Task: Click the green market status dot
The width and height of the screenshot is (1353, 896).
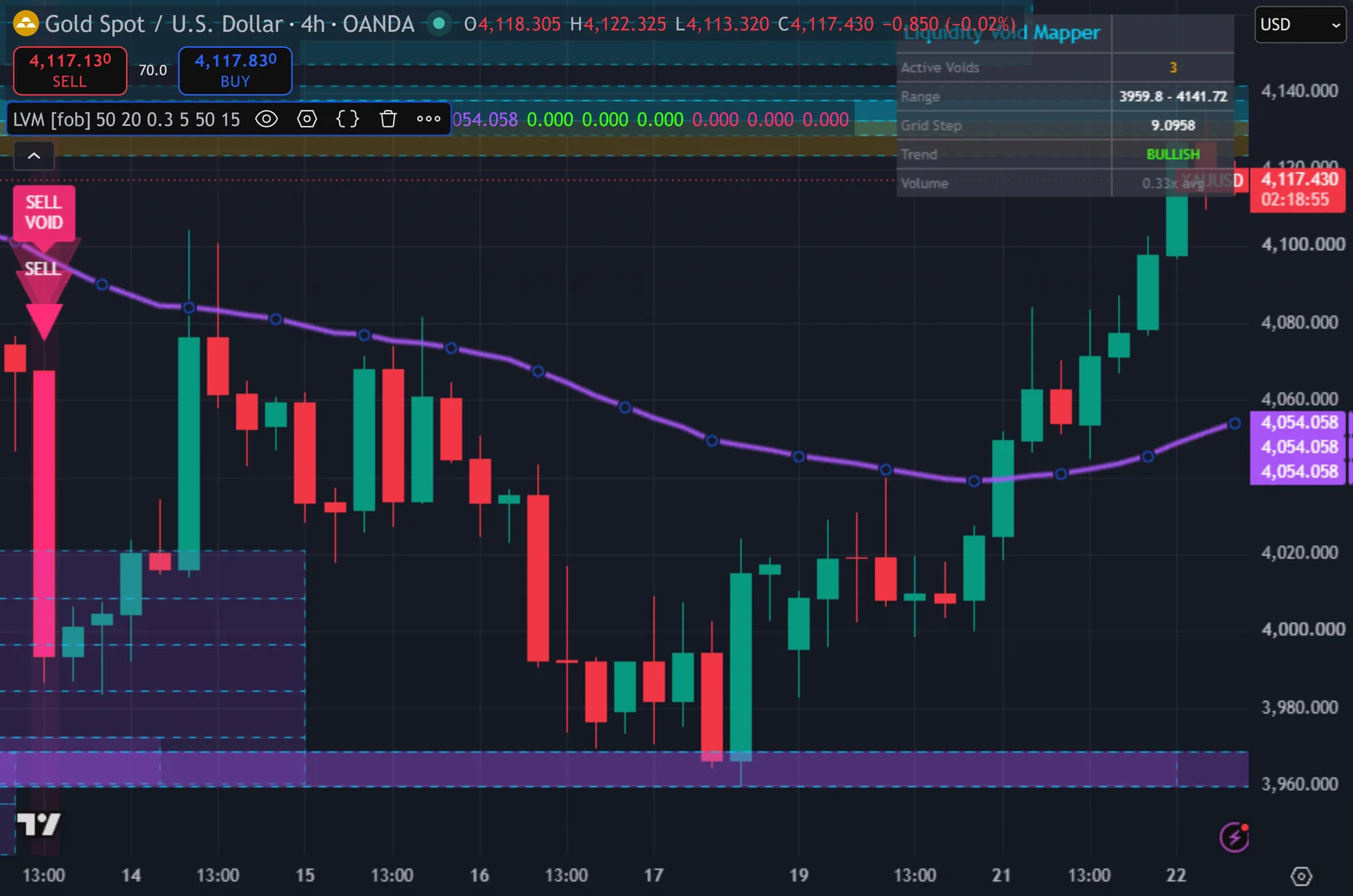Action: point(439,24)
